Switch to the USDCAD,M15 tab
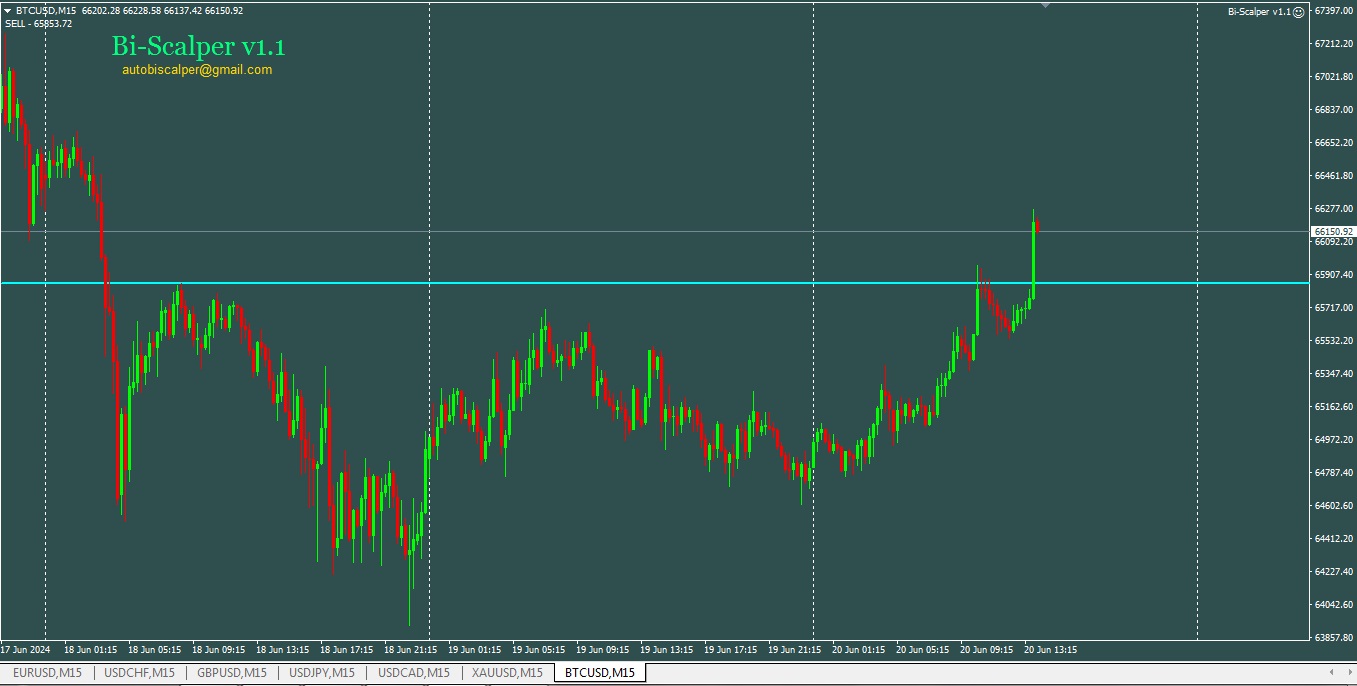1357x686 pixels. tap(413, 673)
